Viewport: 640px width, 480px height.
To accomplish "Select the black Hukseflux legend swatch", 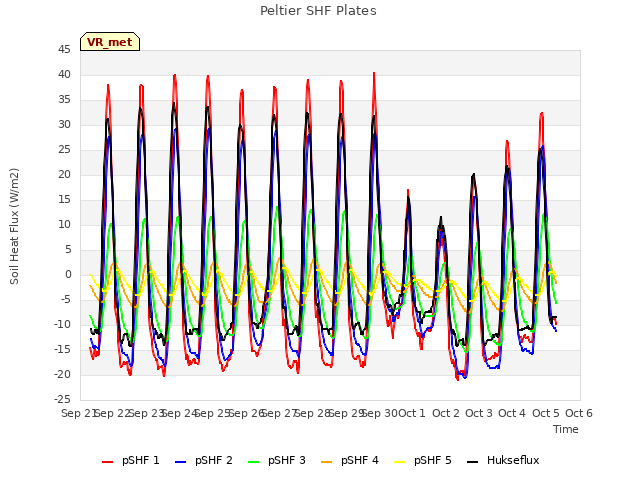I will 473,462.
